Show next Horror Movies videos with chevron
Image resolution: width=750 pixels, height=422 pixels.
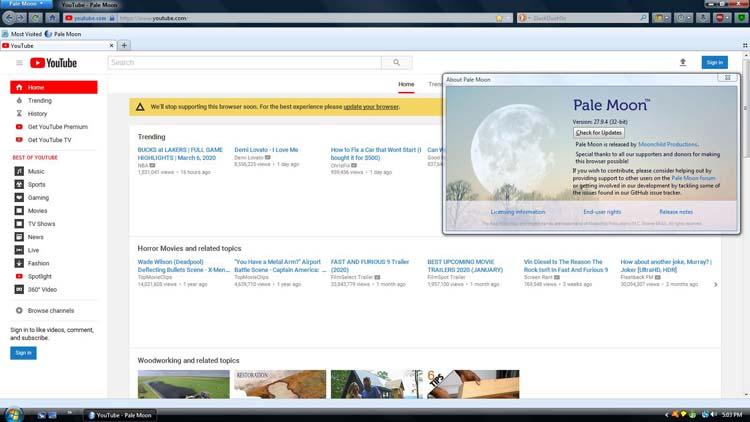[716, 285]
